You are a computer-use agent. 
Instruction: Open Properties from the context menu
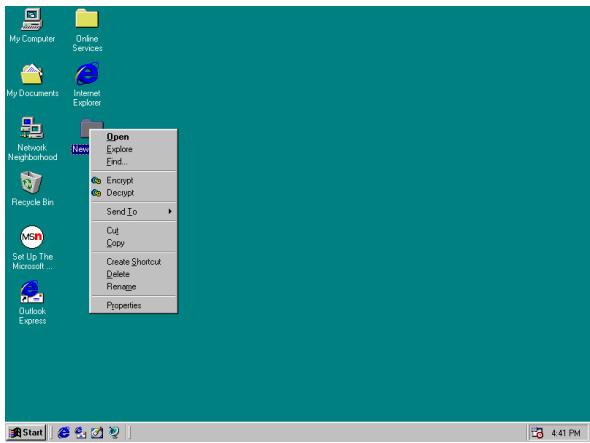click(133, 306)
